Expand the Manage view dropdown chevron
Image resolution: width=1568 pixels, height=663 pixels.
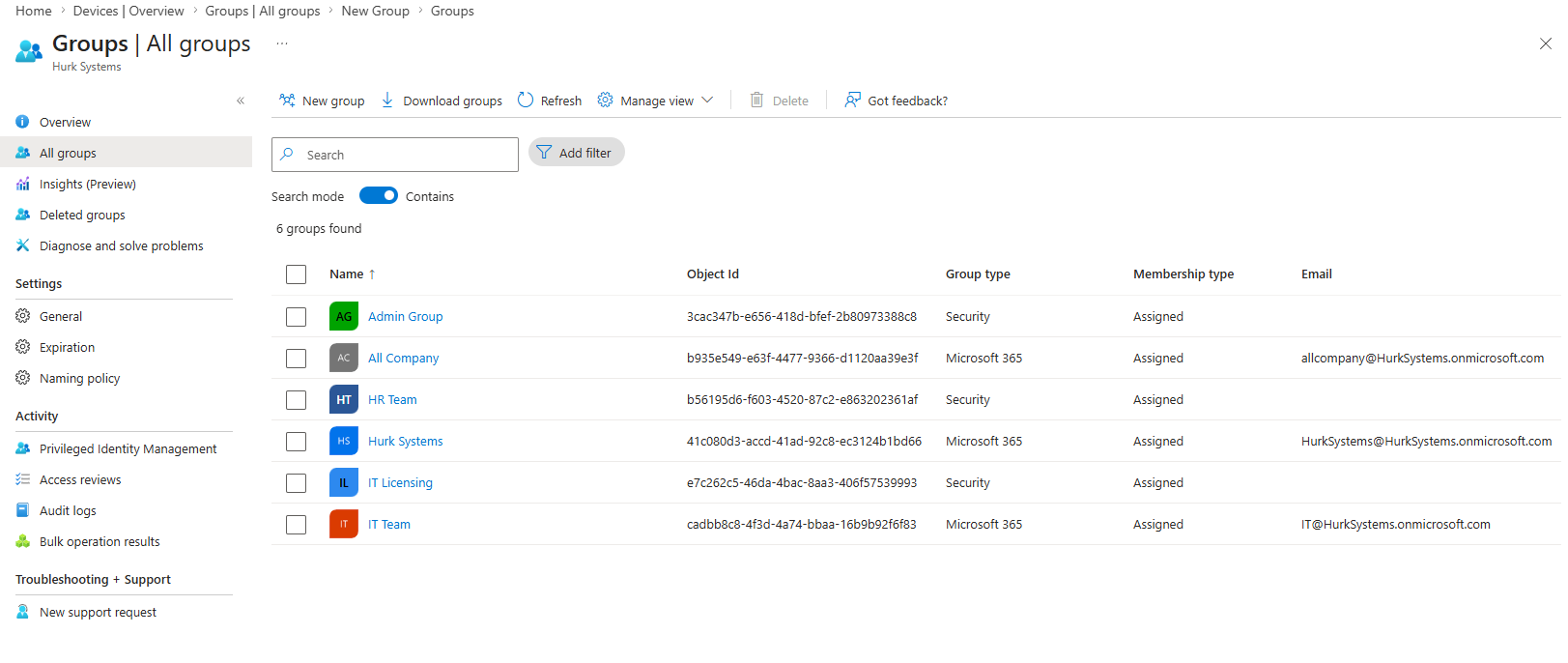point(707,101)
